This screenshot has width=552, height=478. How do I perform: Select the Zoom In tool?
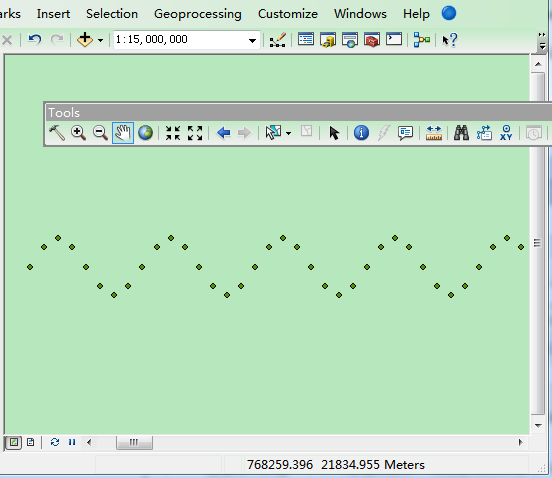(78, 133)
